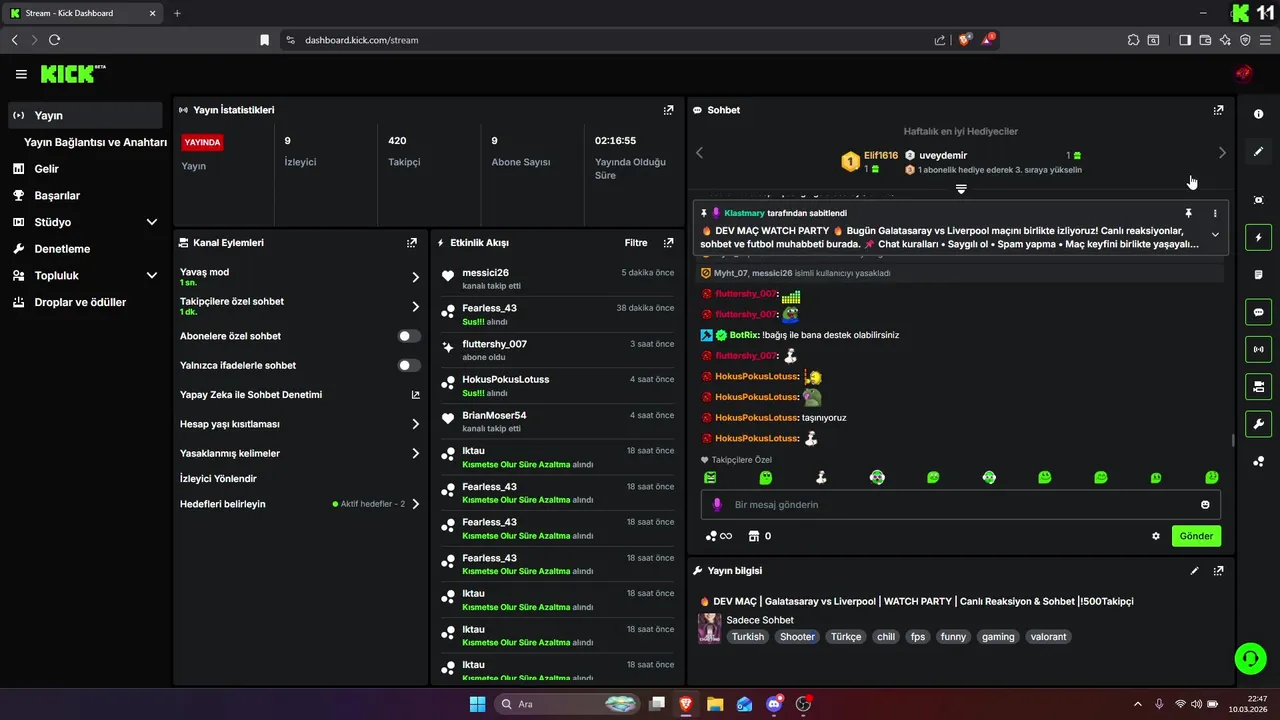Select the chat panel scrollbar thumb

(x=1233, y=440)
